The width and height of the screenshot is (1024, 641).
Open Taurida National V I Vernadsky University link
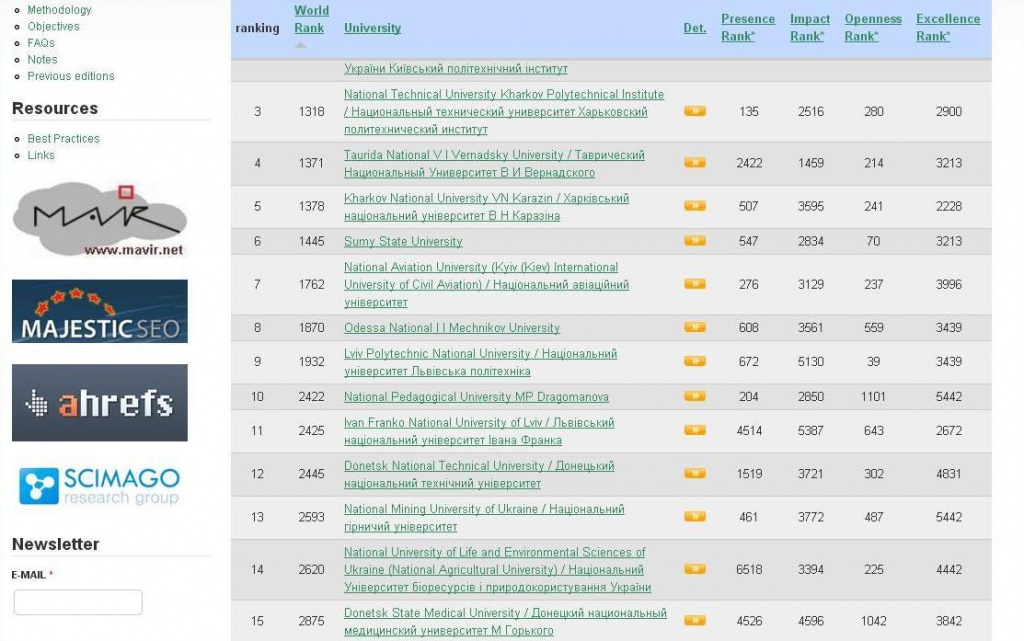coord(494,163)
